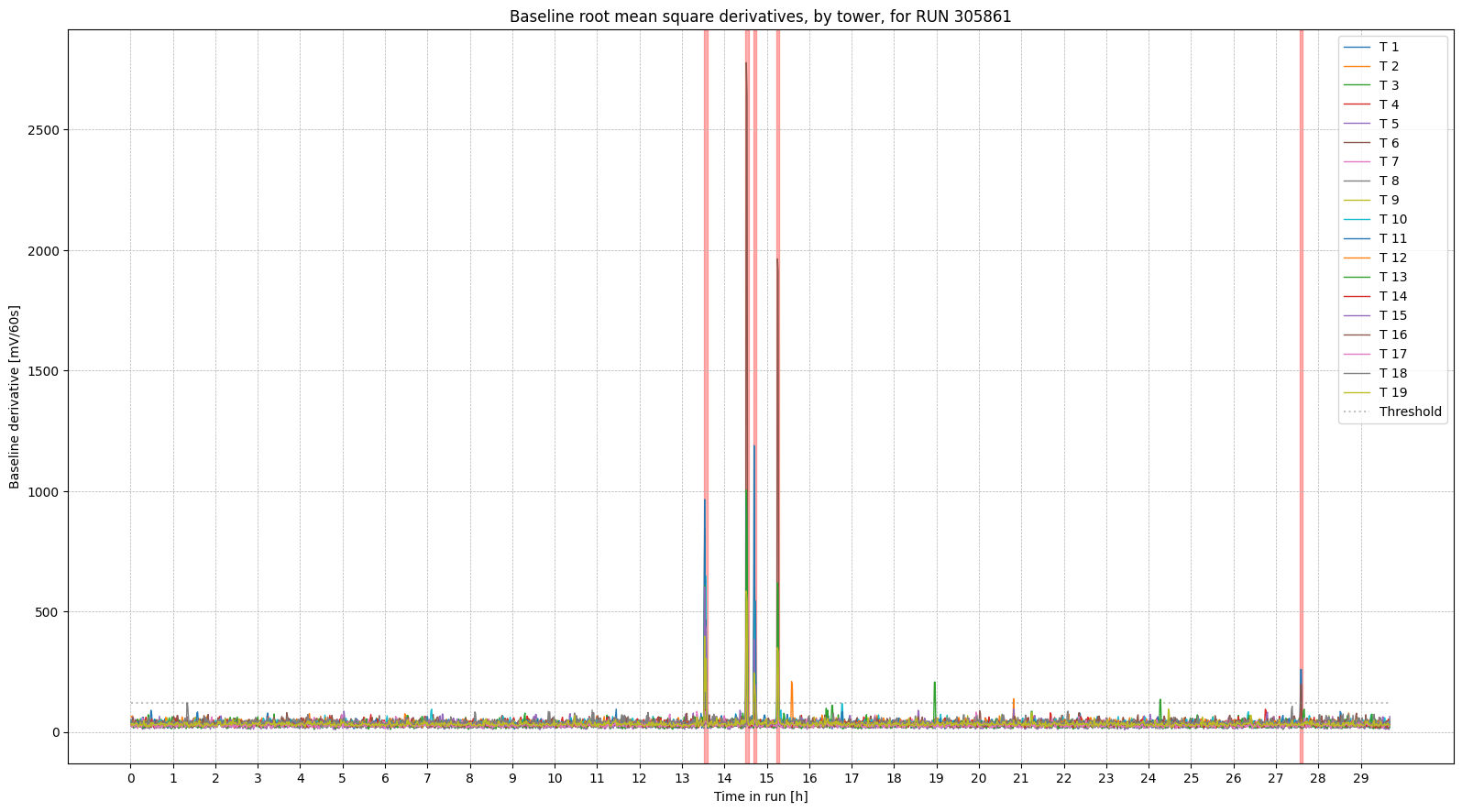Click the T 11 legend entry
The width and height of the screenshot is (1462, 812).
[x=1392, y=238]
